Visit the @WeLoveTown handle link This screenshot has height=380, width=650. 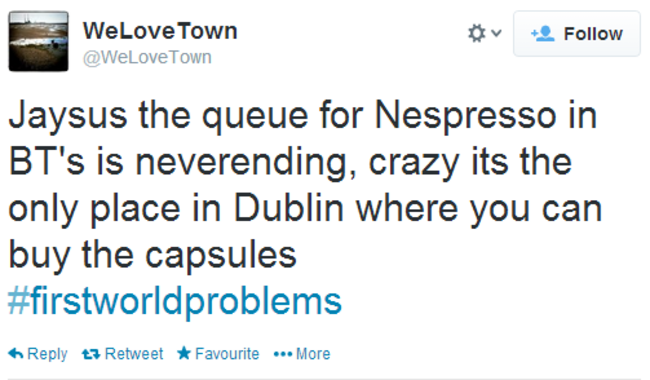[x=147, y=57]
